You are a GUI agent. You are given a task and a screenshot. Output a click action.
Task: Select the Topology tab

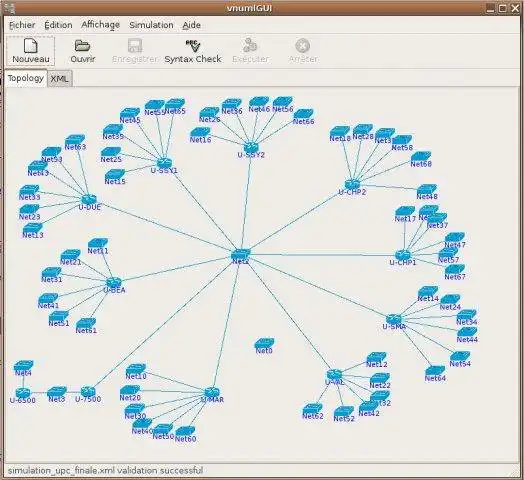point(26,78)
